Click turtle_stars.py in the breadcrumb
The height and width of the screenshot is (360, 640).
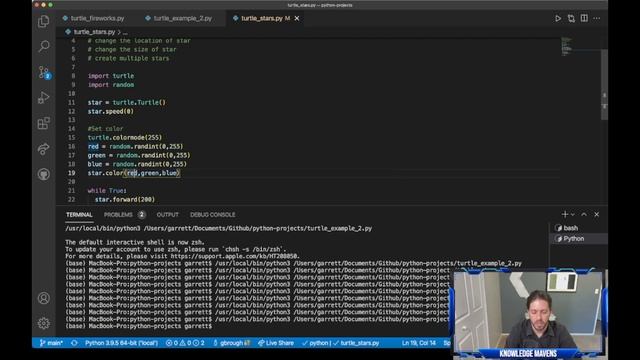pyautogui.click(x=94, y=32)
